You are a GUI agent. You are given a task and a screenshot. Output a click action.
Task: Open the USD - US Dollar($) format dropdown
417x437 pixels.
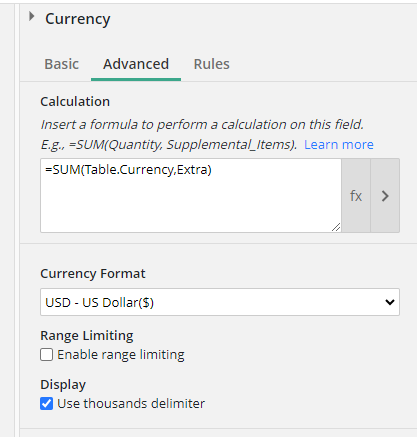pyautogui.click(x=220, y=302)
